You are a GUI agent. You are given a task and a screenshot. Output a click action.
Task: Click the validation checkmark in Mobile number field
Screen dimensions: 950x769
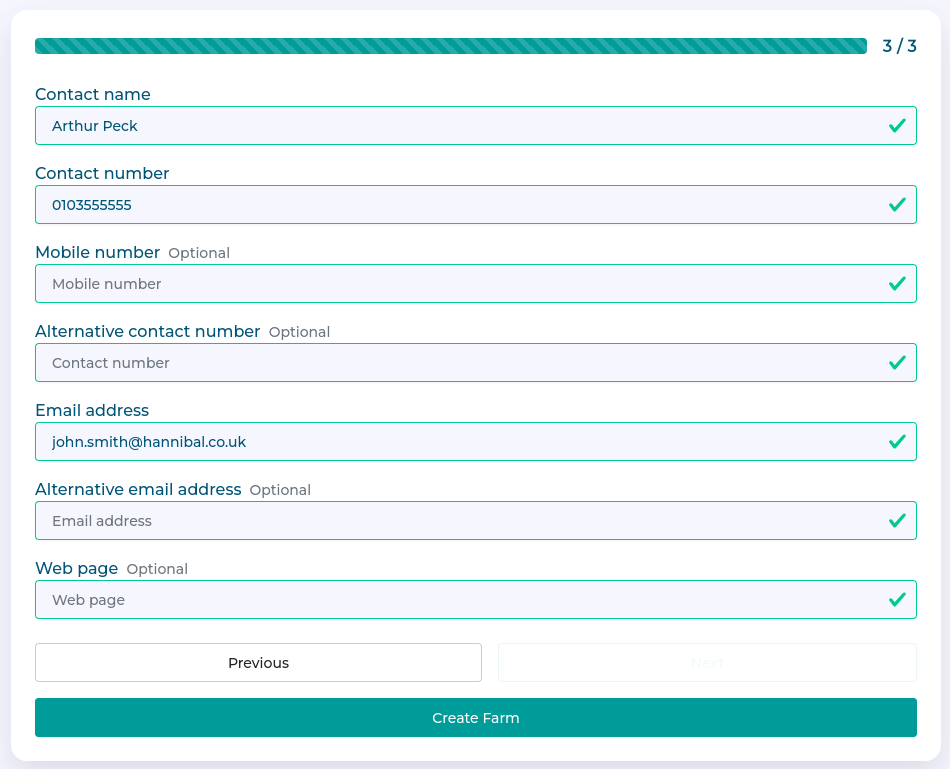coord(897,284)
